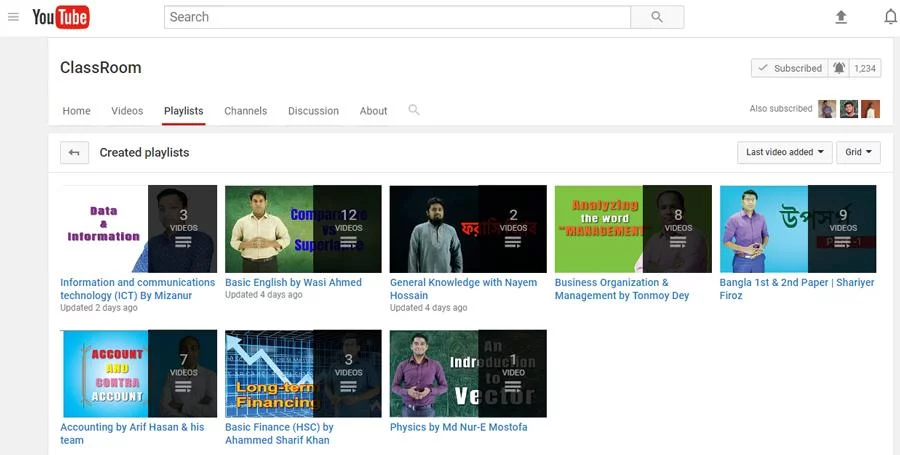Toggle channel notification bell beside Subscribed

tap(839, 68)
